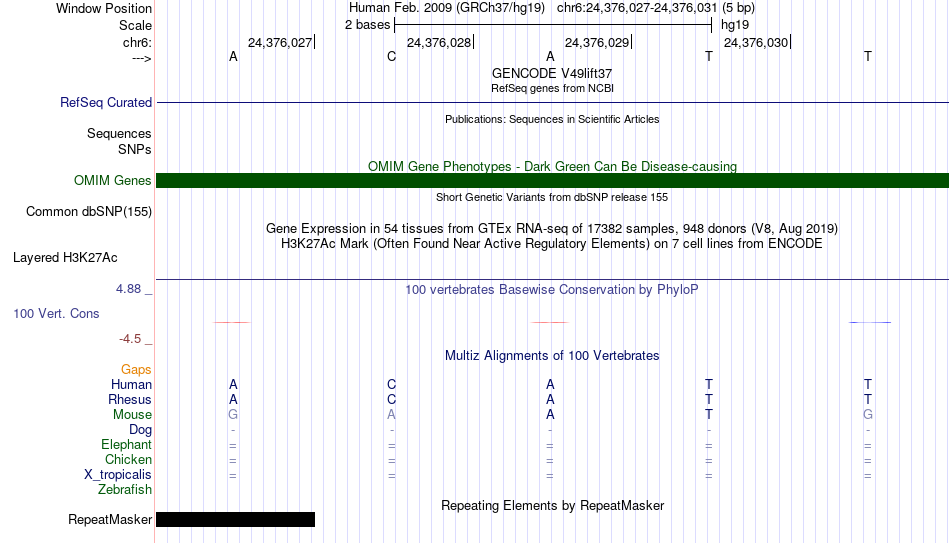Click the Chicken species label
Image resolution: width=950 pixels, height=543 pixels.
click(x=128, y=459)
